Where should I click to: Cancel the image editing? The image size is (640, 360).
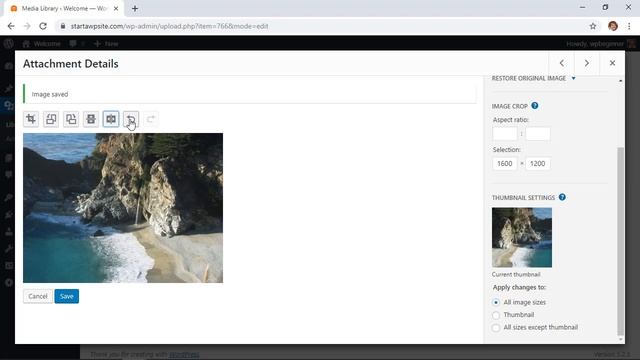38,296
